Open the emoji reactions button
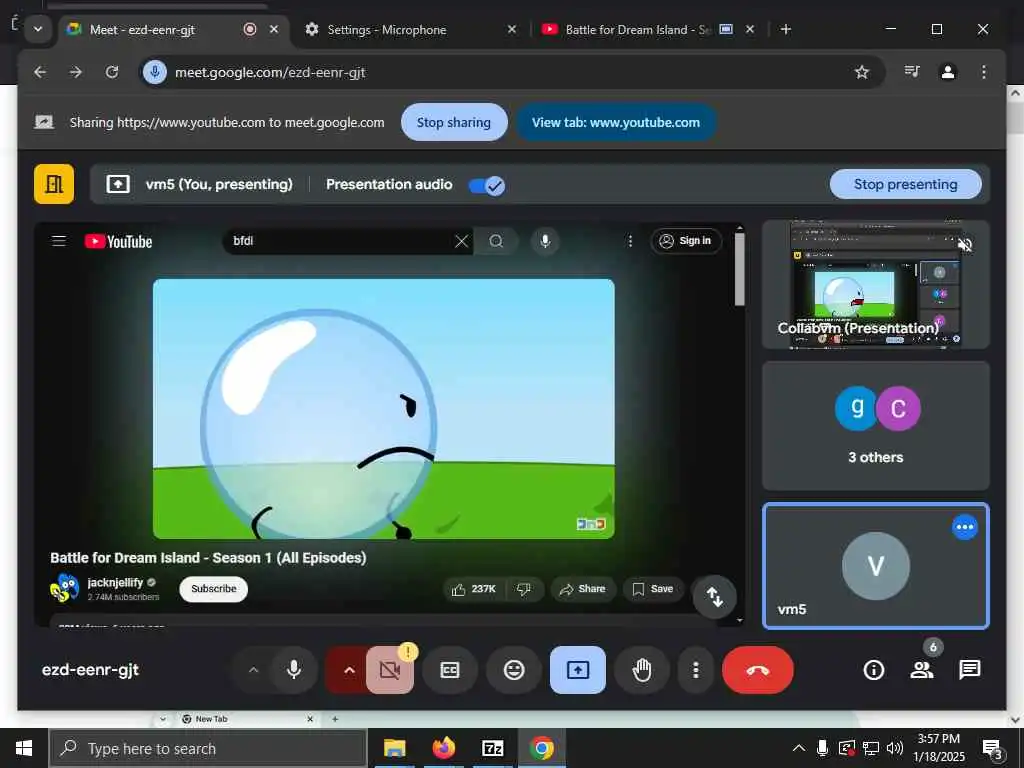Screen dimensions: 1024x768 pyautogui.click(x=514, y=669)
